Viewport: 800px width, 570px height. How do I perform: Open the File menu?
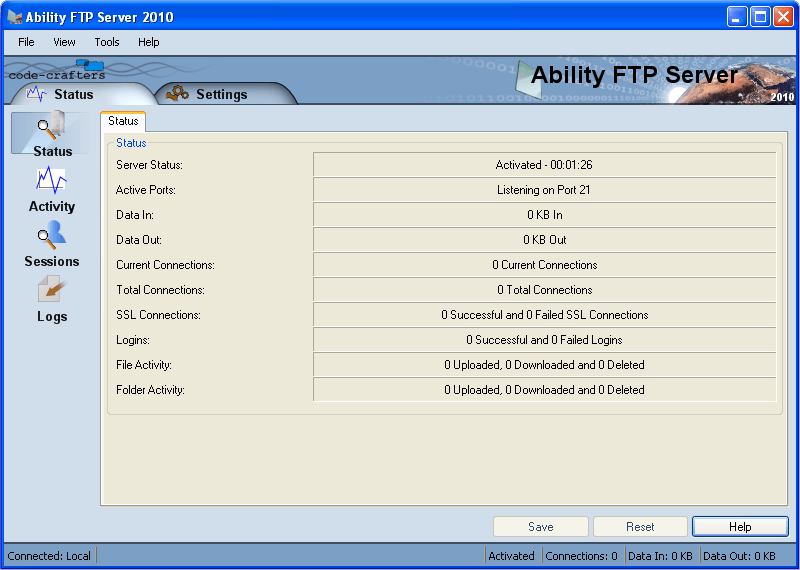pos(26,42)
